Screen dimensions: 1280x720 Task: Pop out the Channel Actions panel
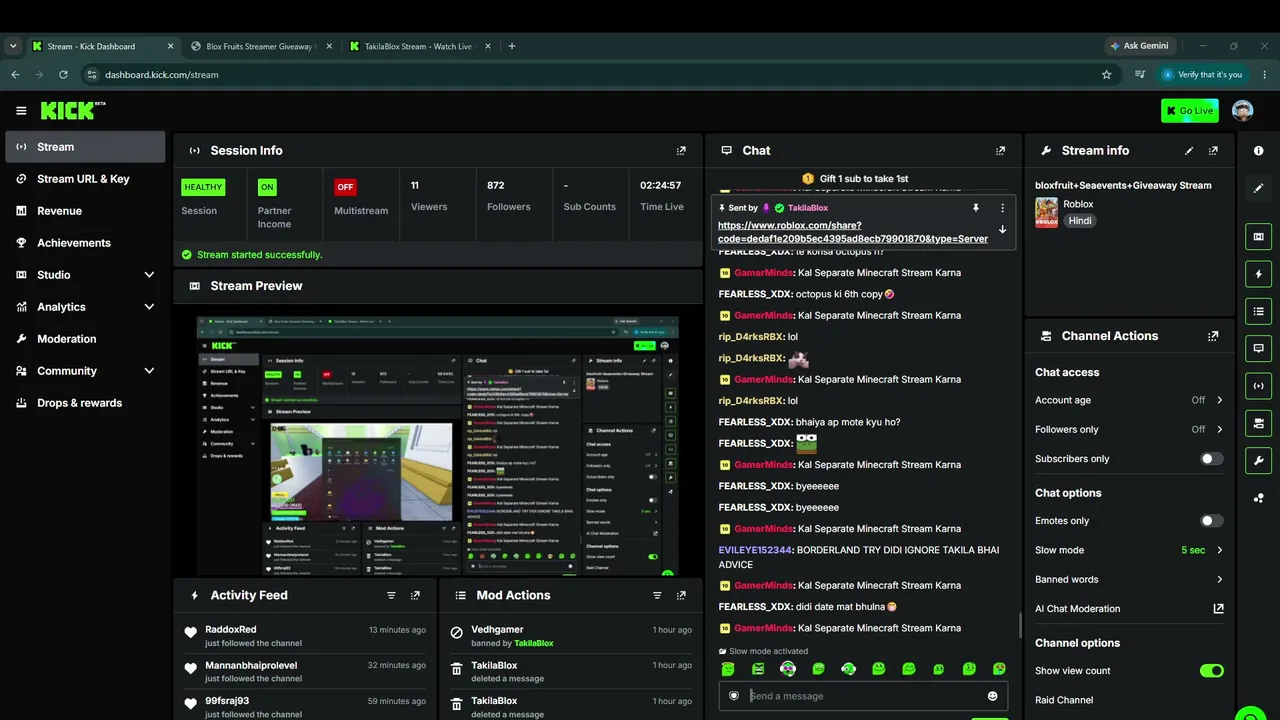1213,336
